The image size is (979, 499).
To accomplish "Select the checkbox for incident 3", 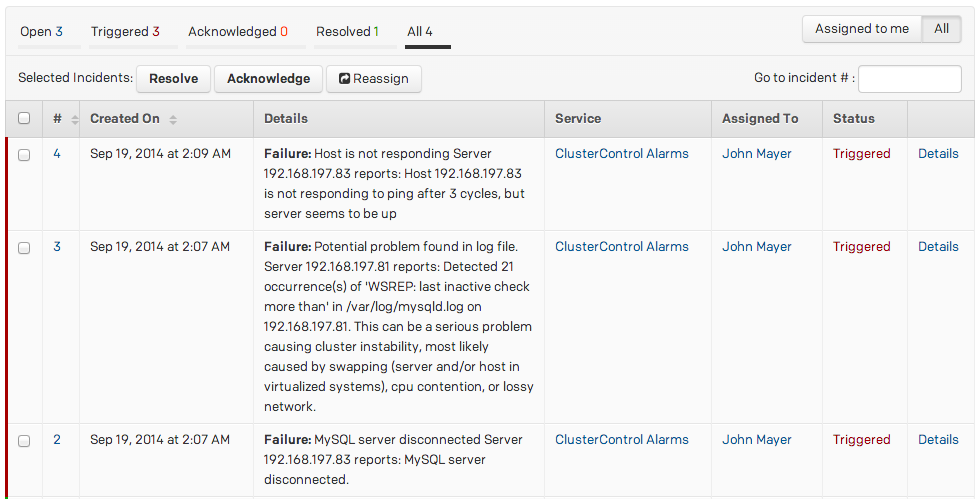I will (24, 248).
